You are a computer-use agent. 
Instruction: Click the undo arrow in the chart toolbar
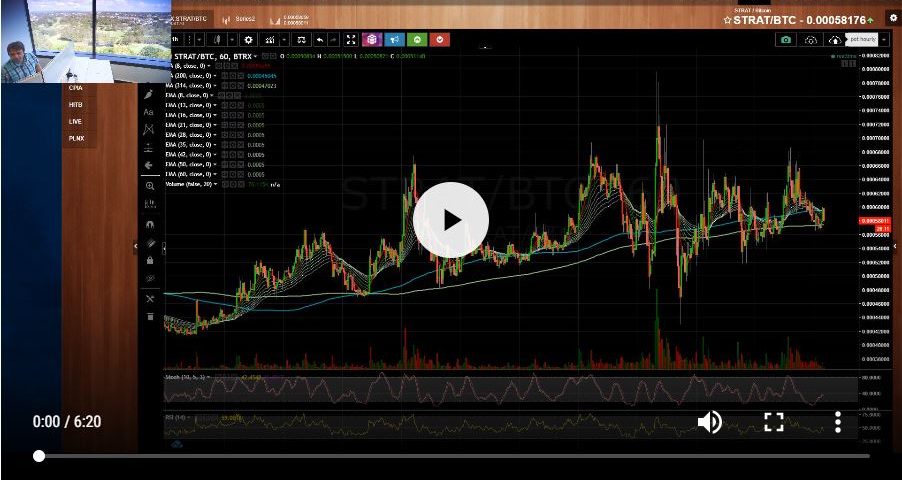tap(319, 40)
